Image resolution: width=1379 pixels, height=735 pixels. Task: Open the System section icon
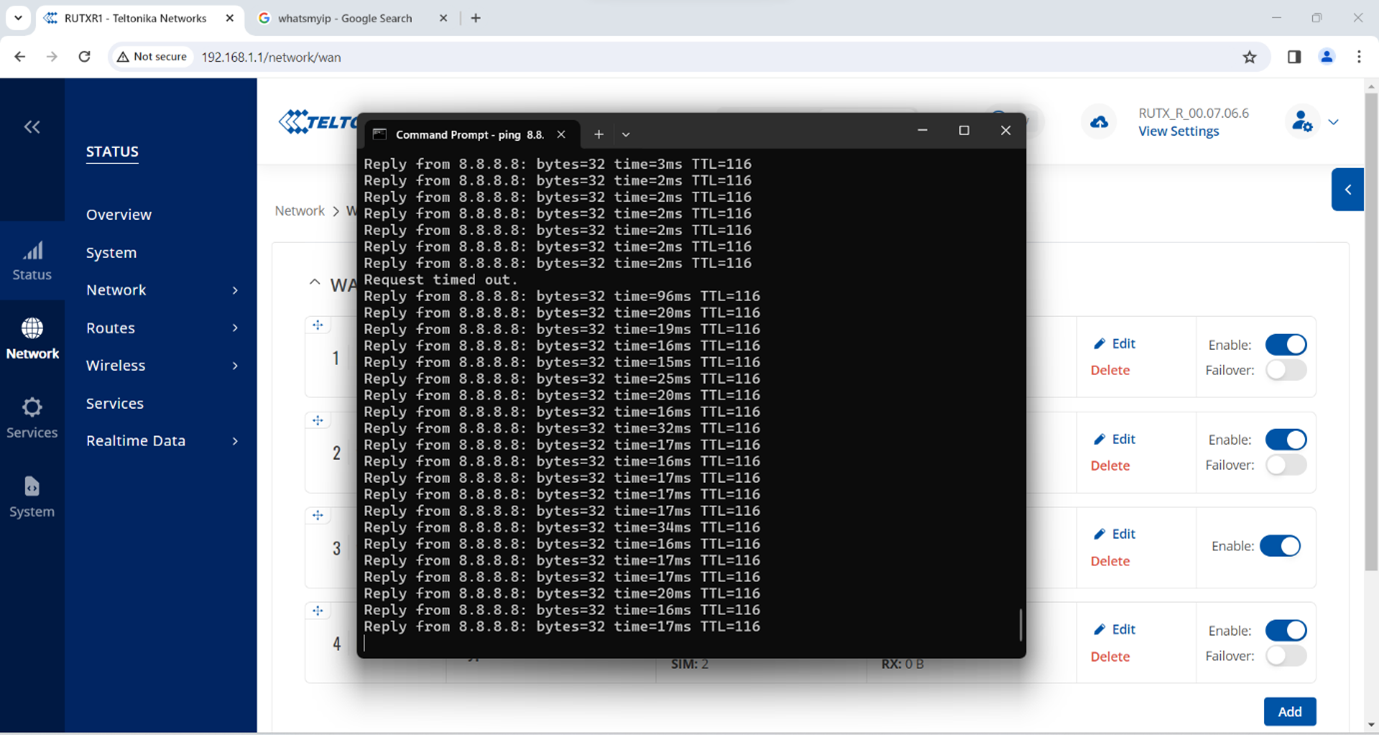tap(32, 497)
